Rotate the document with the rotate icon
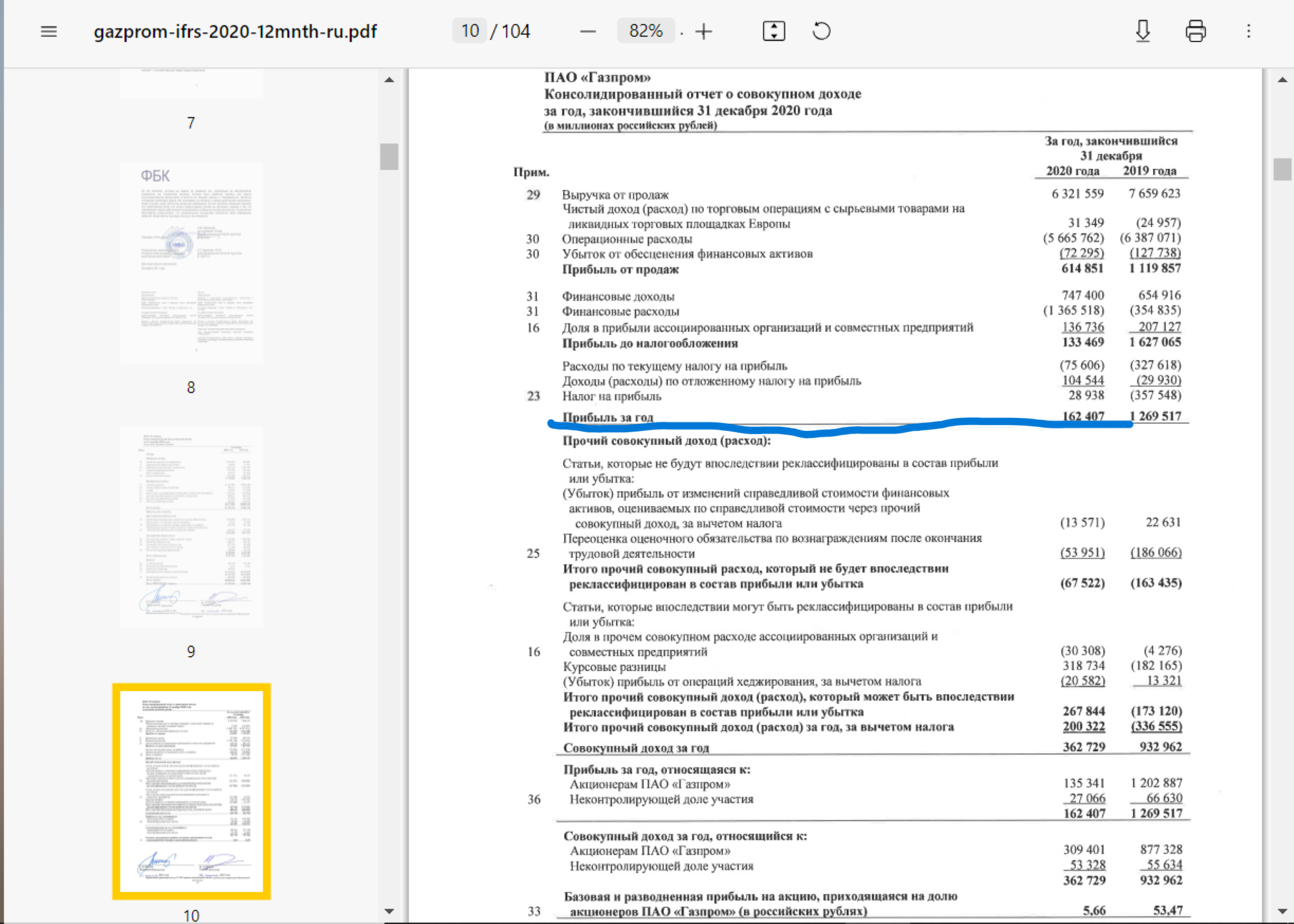Screen dimensions: 1294x924 [821, 31]
